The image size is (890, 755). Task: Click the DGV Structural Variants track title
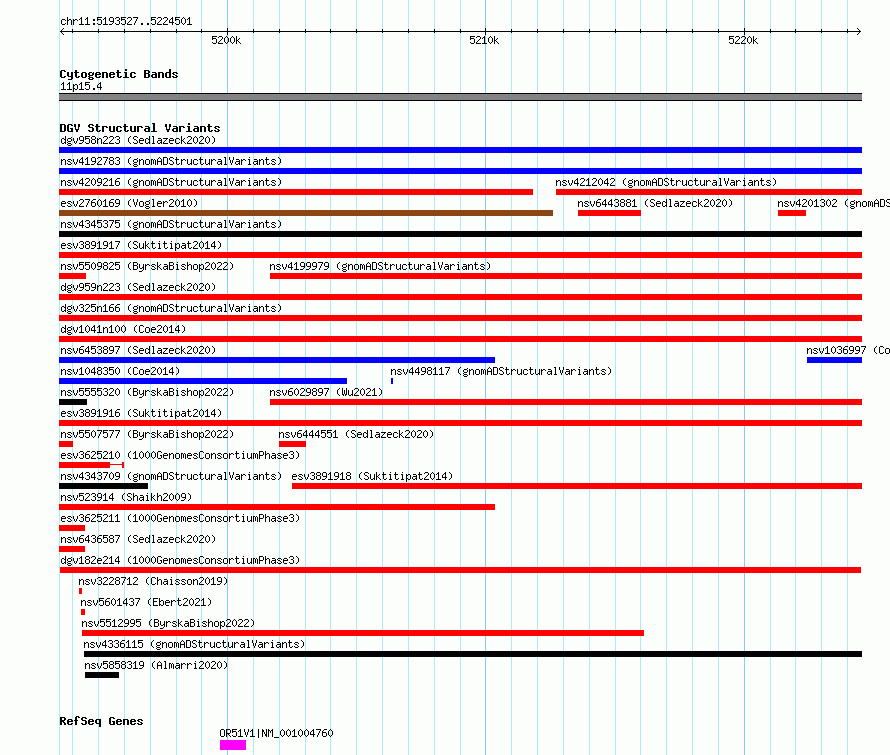[x=140, y=128]
